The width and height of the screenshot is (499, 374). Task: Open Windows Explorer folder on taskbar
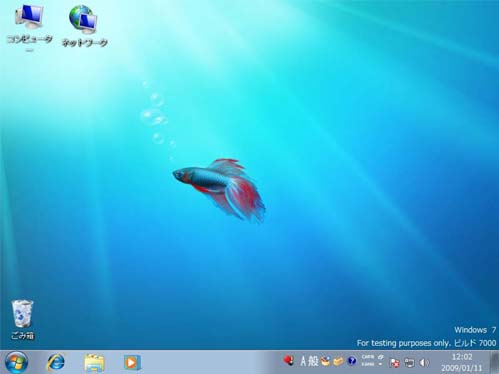[x=94, y=363]
